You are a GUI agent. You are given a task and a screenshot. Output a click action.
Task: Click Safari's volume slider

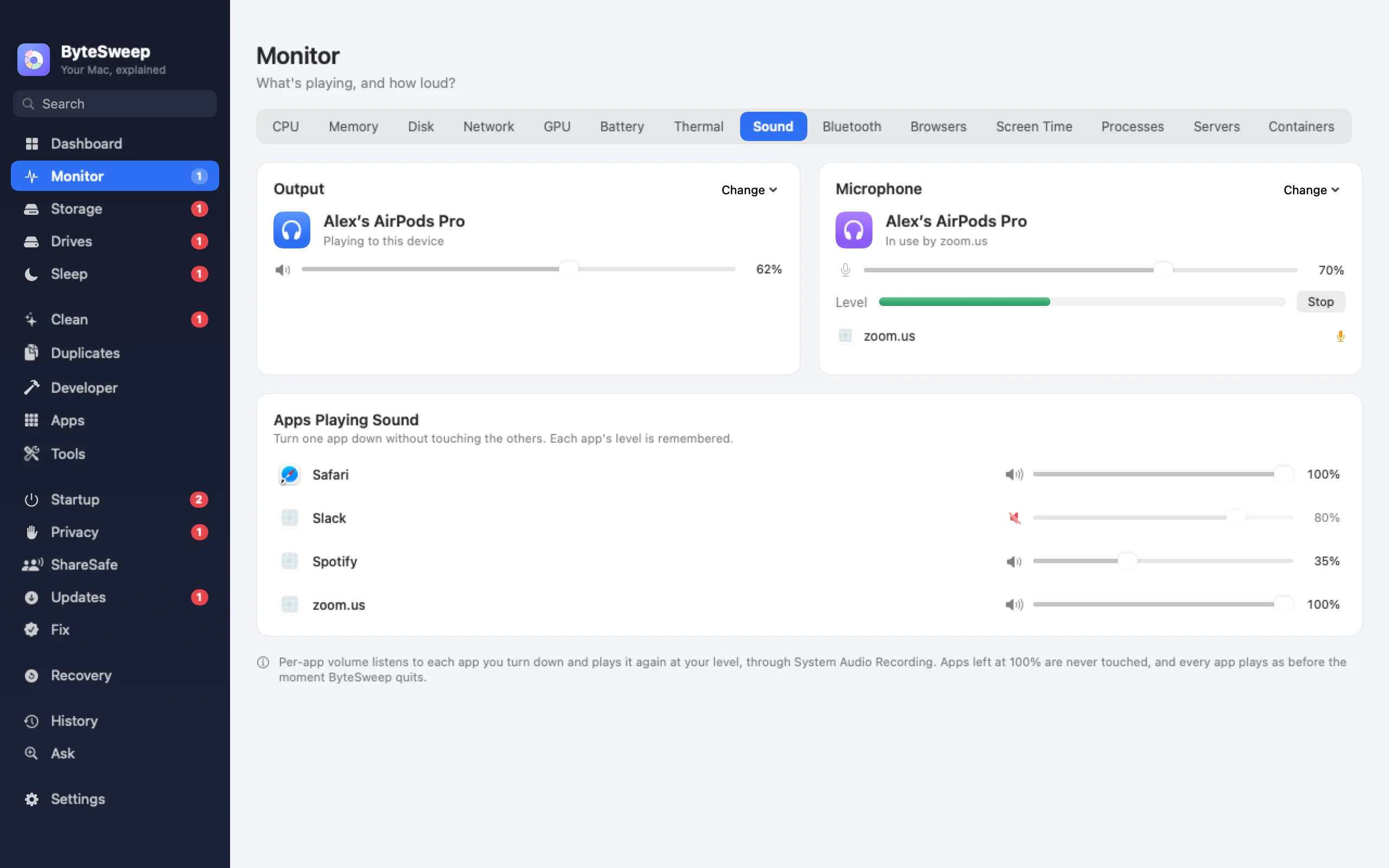(1163, 474)
